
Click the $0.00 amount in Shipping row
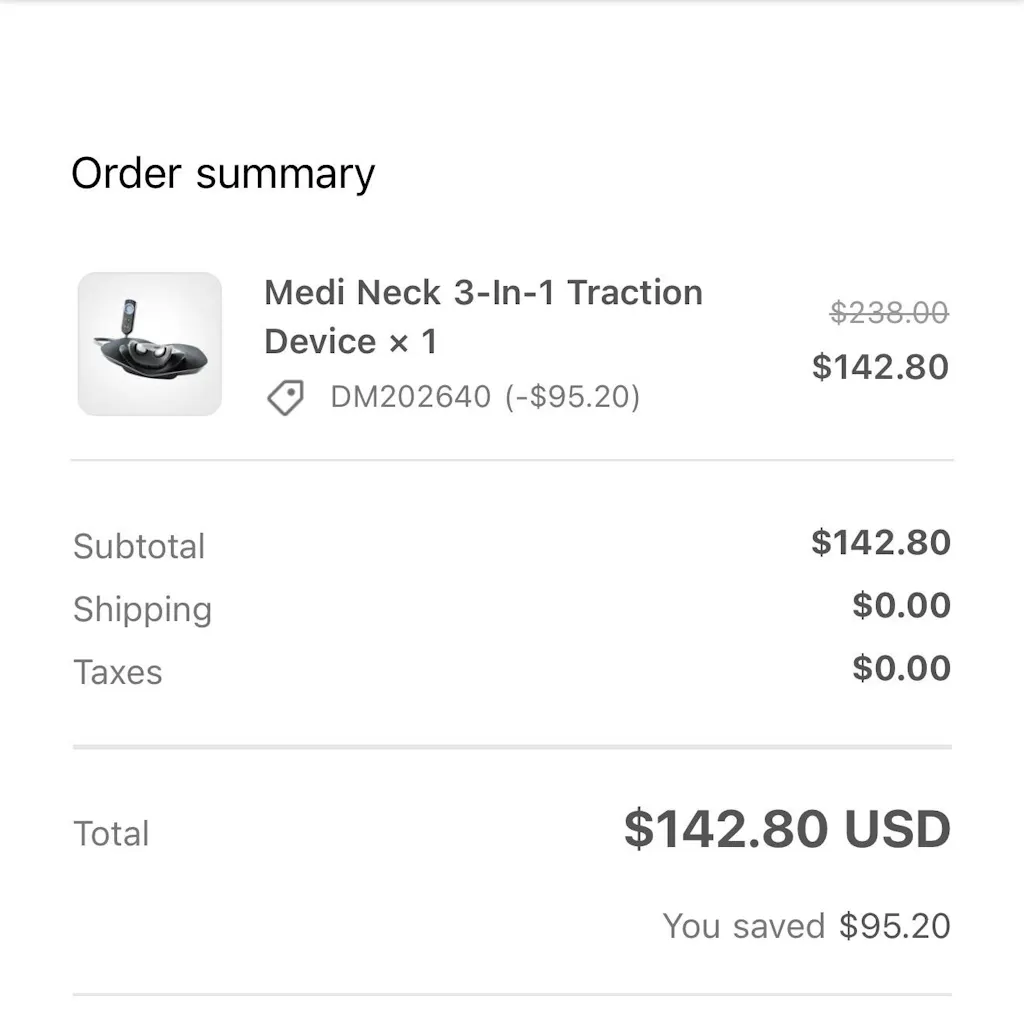(x=901, y=606)
